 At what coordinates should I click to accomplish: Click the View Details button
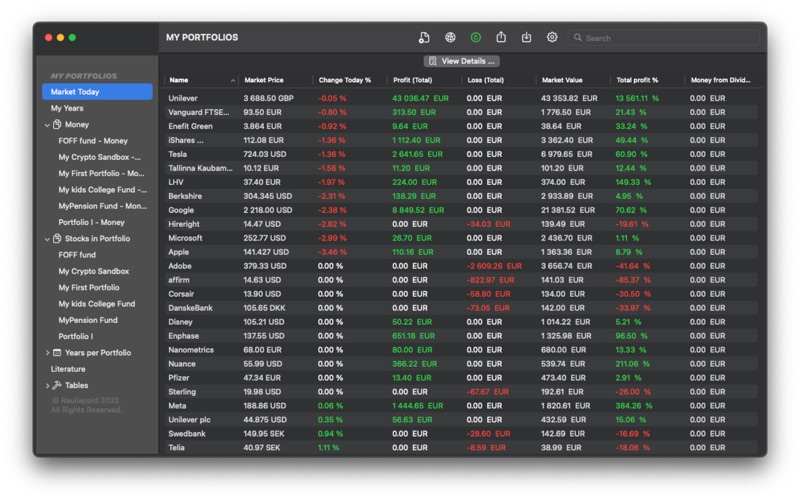tap(462, 61)
